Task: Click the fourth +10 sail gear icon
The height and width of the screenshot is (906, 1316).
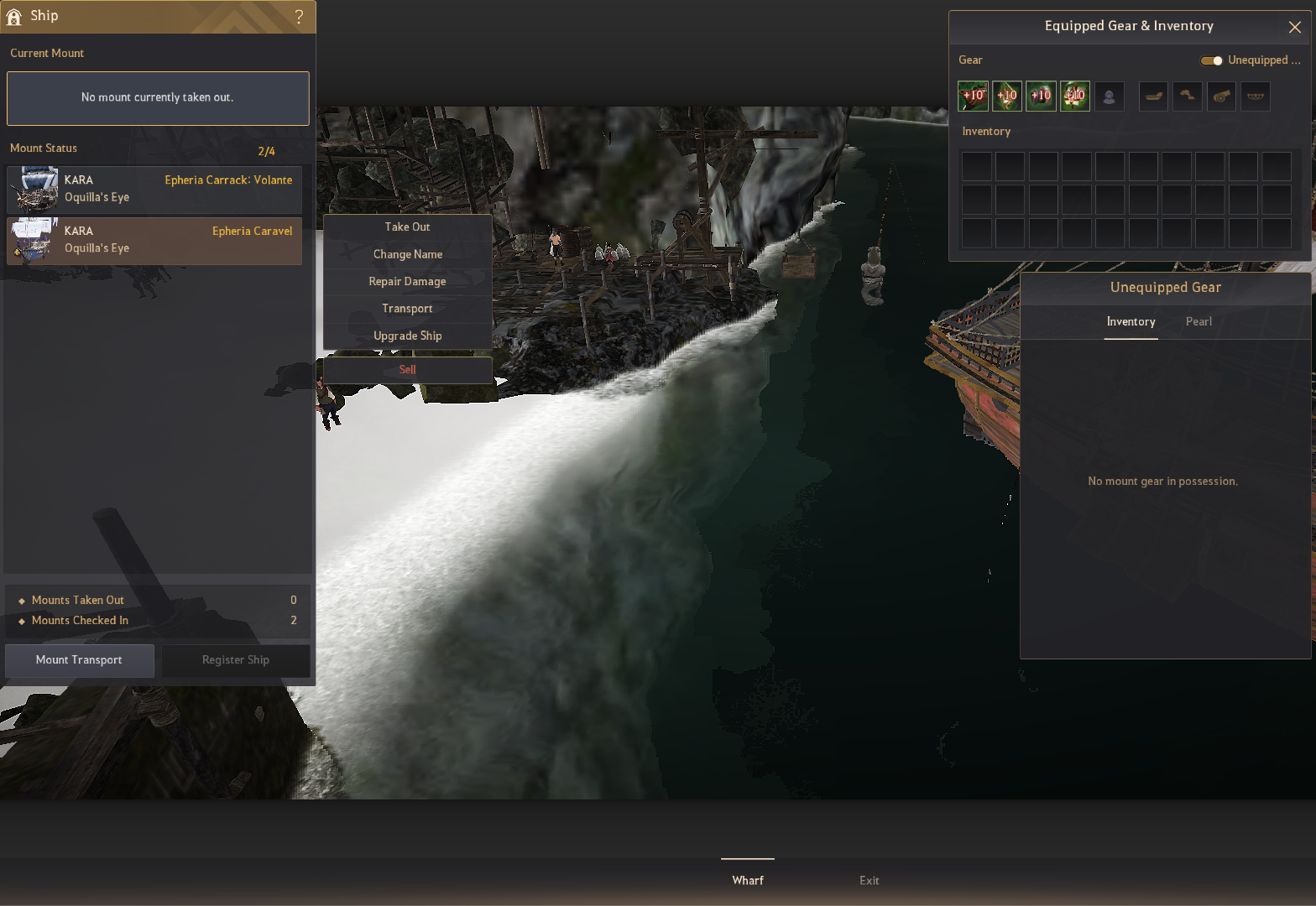Action: click(x=1075, y=96)
